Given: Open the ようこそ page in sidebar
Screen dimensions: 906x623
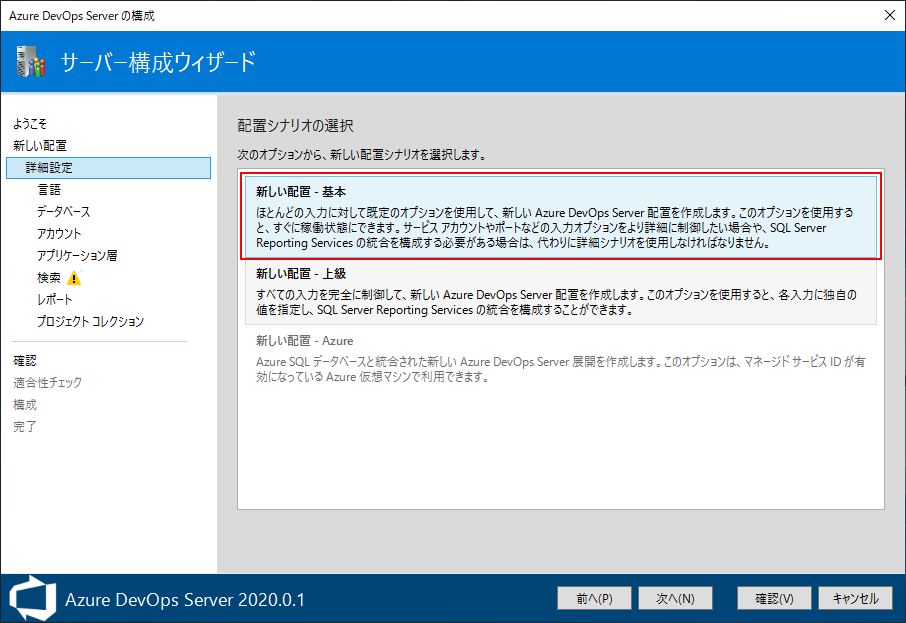Looking at the screenshot, I should coord(30,124).
